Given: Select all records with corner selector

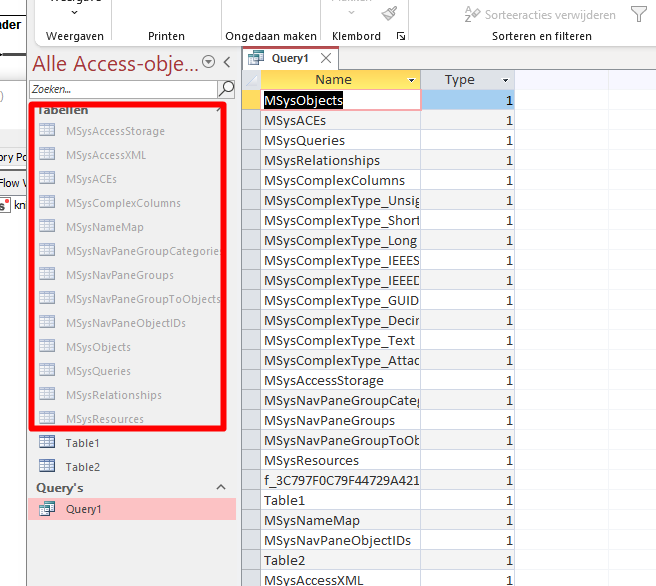Looking at the screenshot, I should [251, 80].
